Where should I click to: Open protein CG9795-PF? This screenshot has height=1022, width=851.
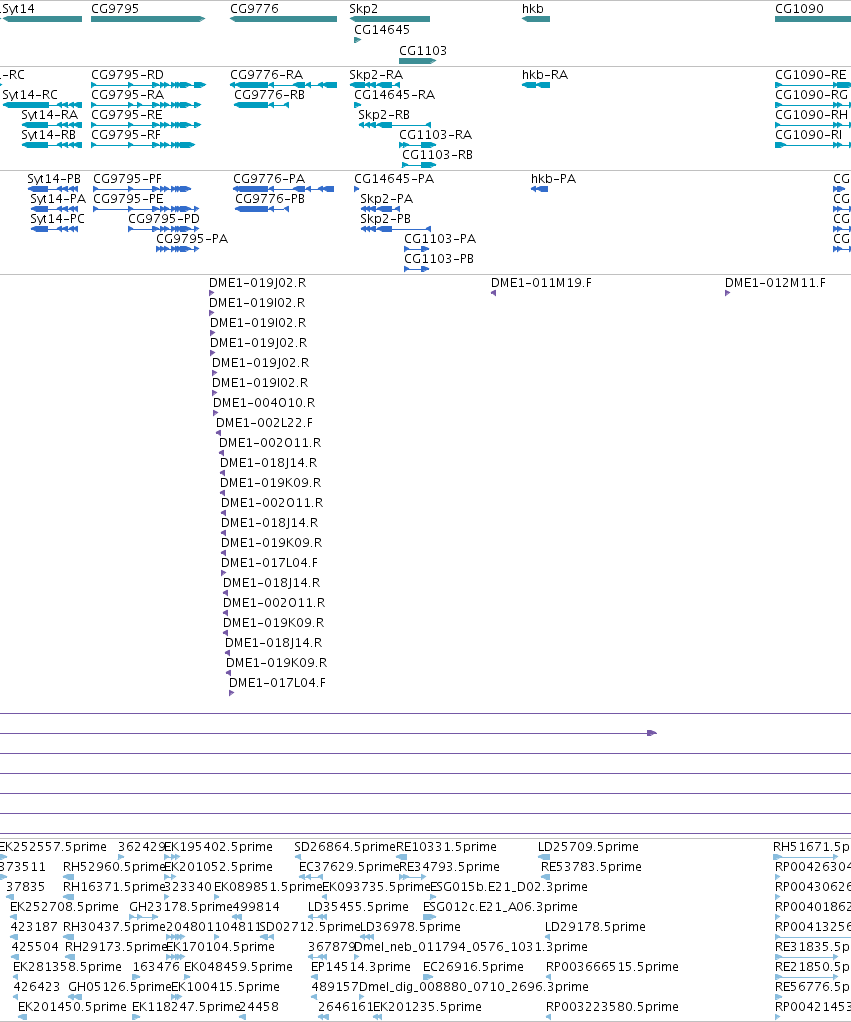(x=128, y=179)
